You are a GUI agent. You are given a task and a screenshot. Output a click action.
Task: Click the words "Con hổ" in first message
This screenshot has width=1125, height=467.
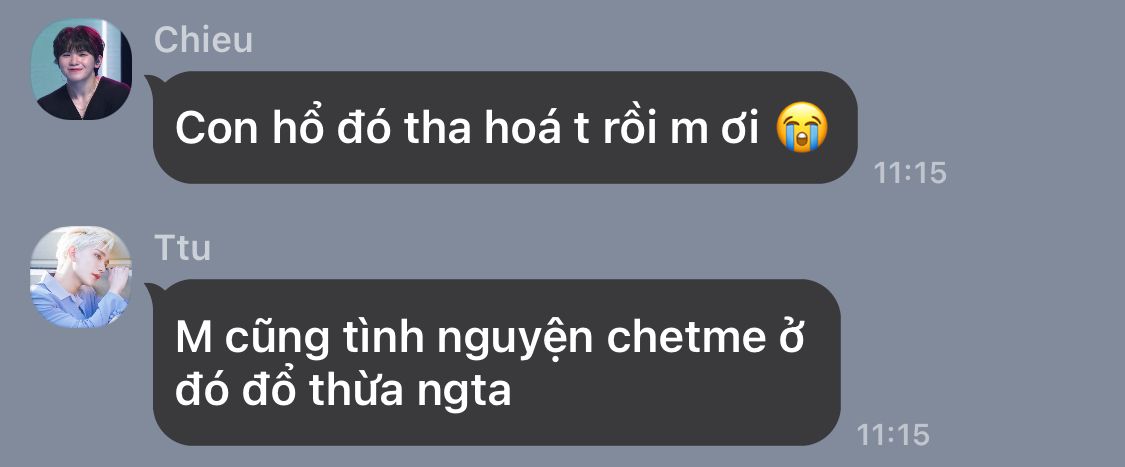[x=250, y=129]
